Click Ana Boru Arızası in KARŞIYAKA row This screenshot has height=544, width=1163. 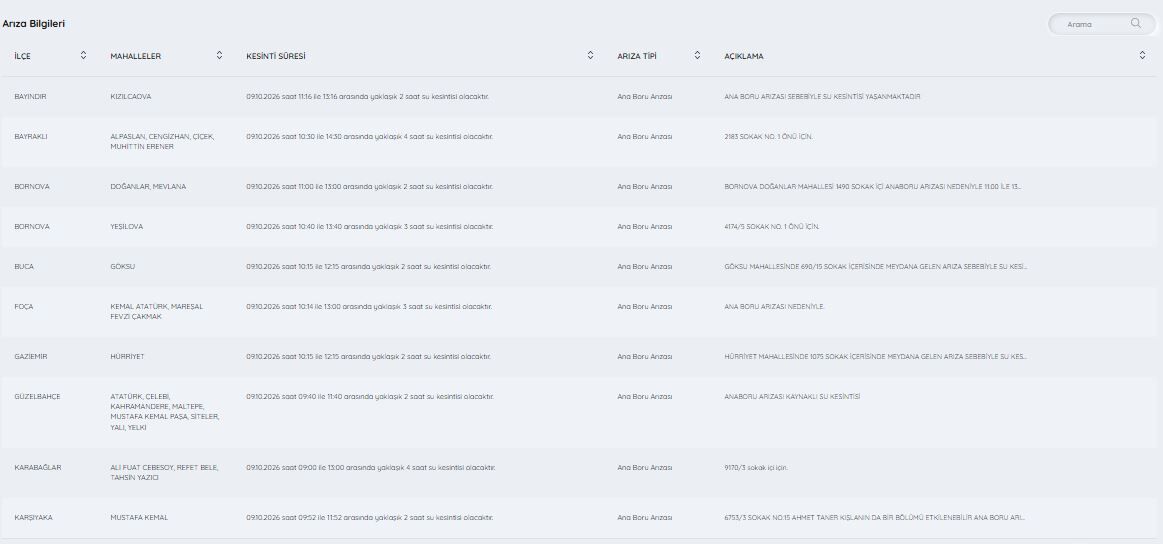[645, 517]
